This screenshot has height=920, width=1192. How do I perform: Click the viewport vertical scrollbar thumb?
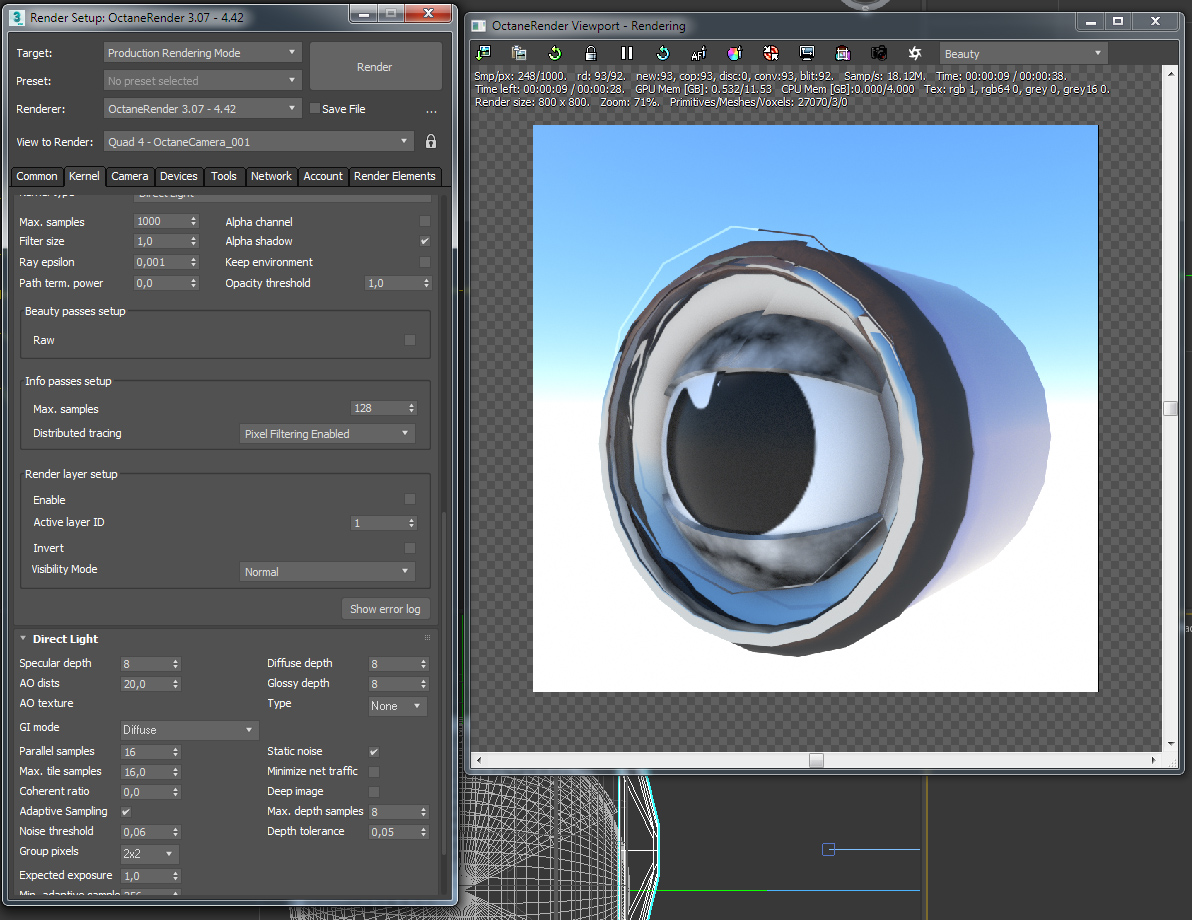pos(1171,408)
